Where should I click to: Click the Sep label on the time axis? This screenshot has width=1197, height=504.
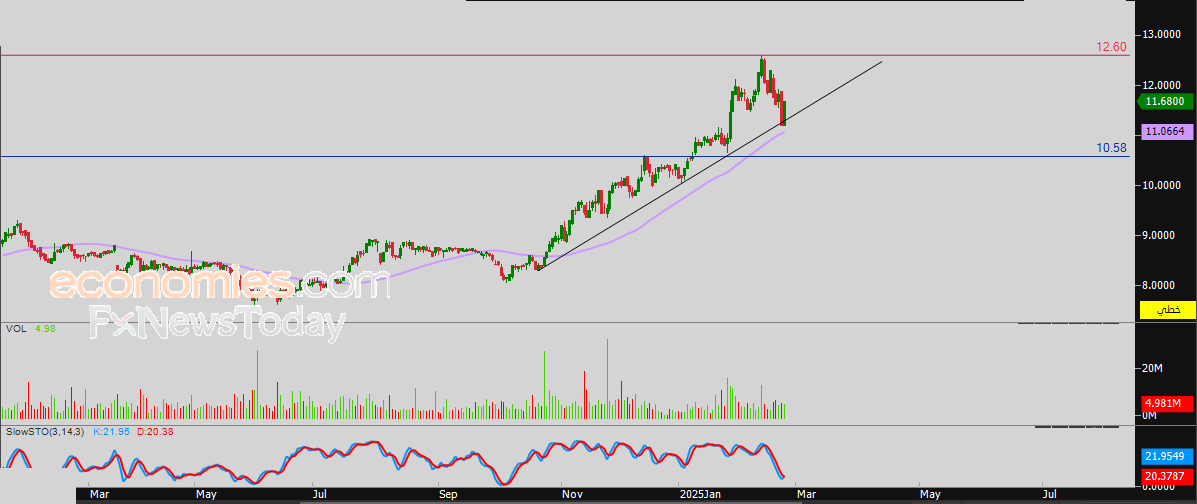click(x=447, y=495)
